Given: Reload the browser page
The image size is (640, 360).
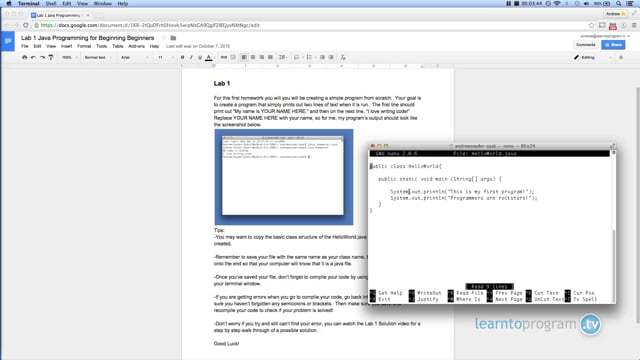Looking at the screenshot, I should click(26, 25).
